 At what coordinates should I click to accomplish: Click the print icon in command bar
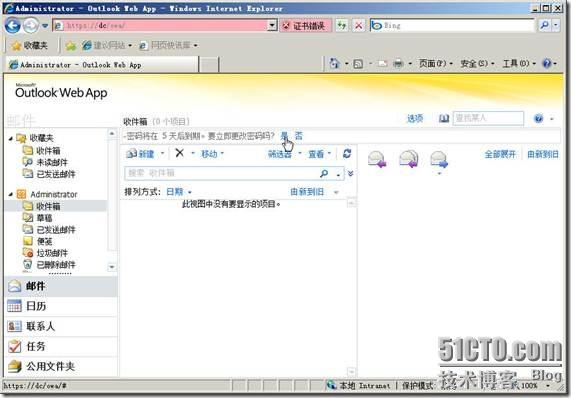[398, 64]
